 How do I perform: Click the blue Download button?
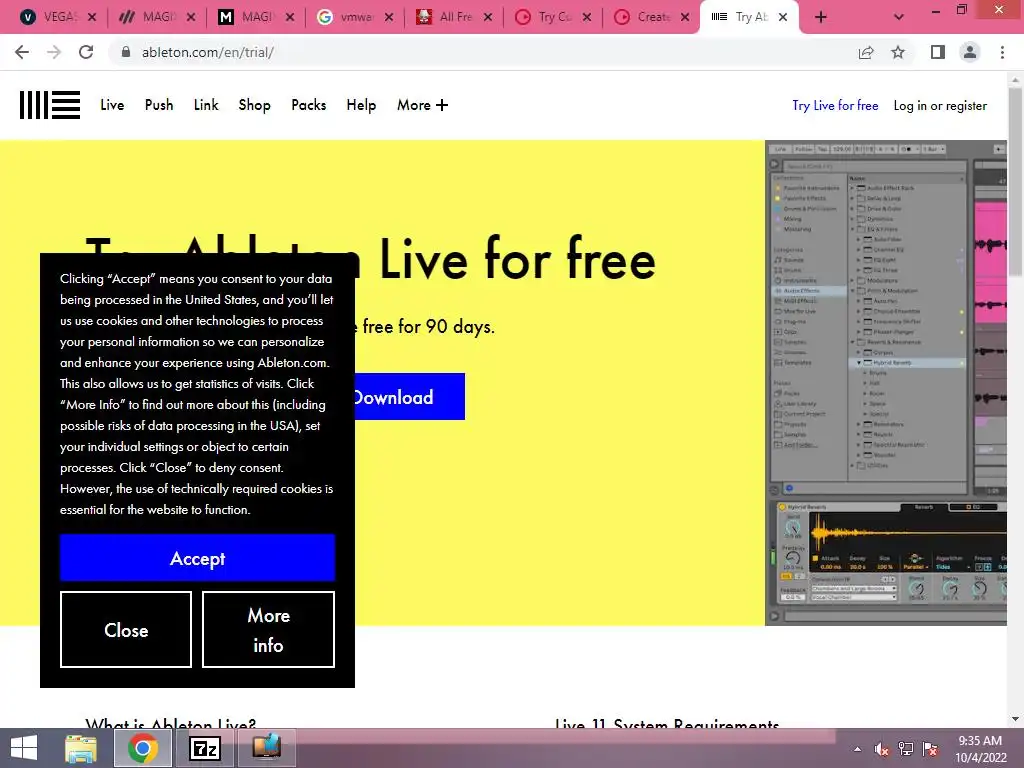tap(409, 396)
